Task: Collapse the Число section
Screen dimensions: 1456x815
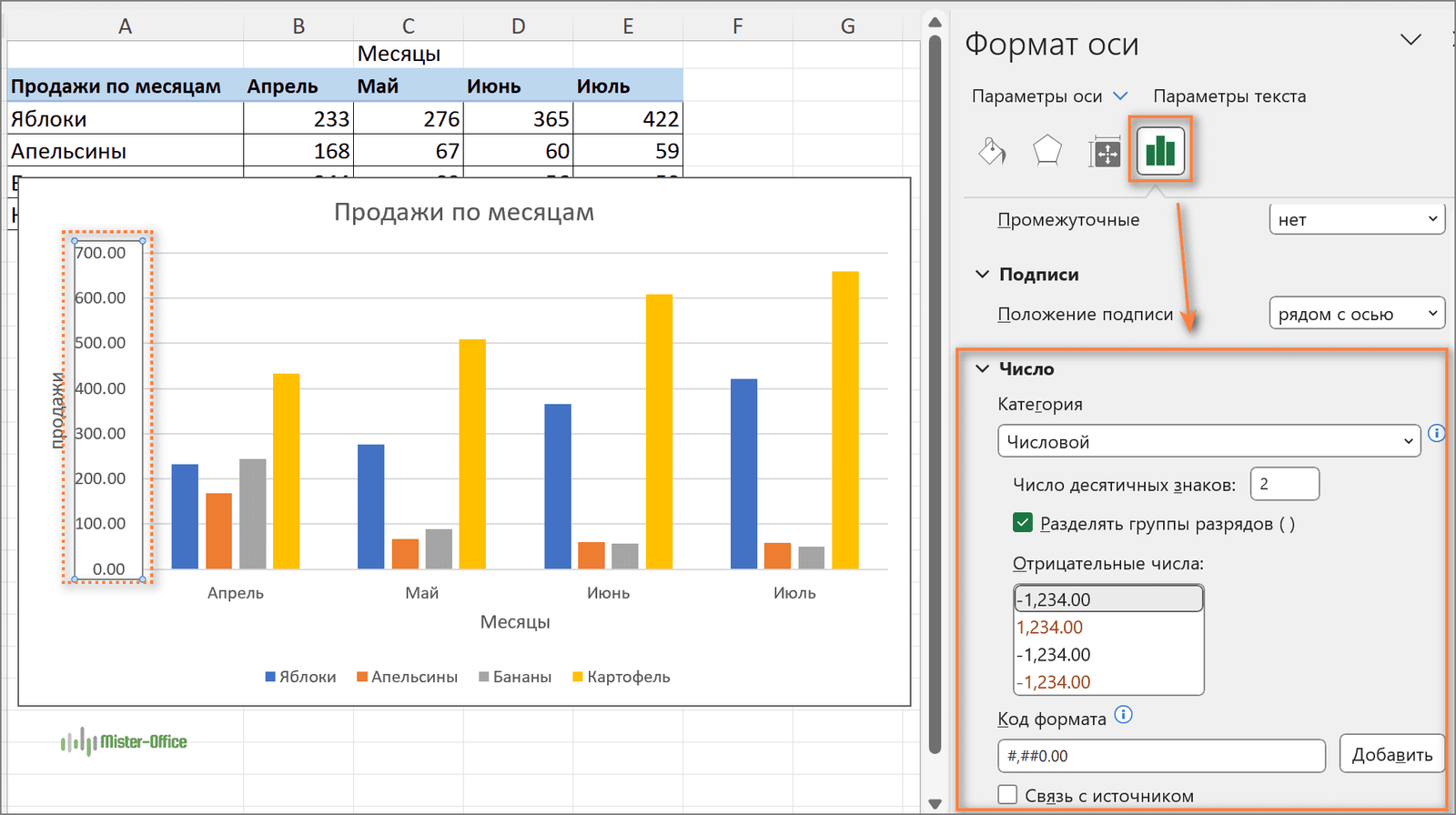Action: tap(983, 368)
